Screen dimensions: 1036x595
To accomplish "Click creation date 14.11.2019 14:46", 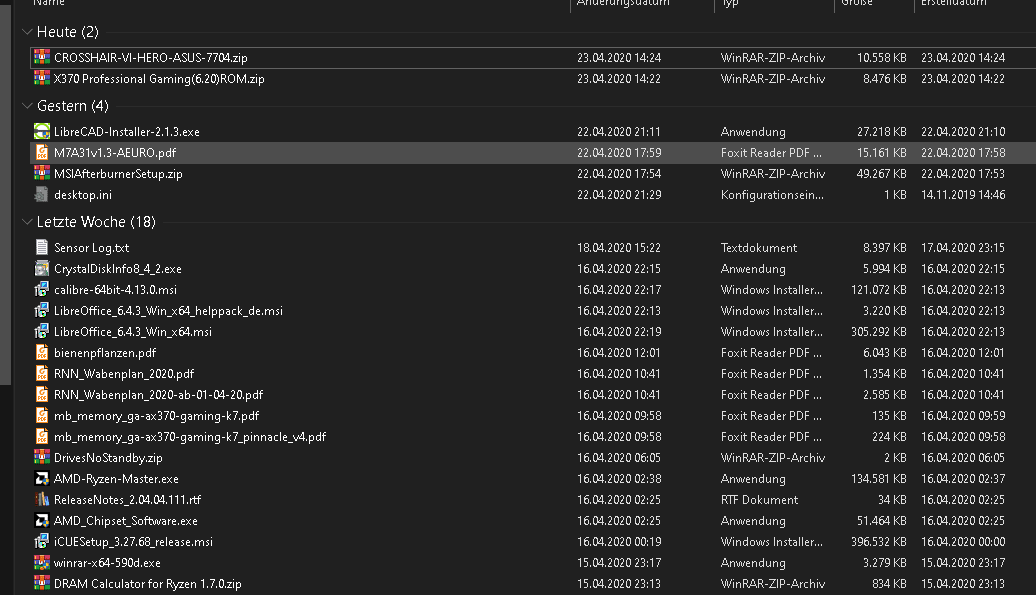I will (963, 195).
